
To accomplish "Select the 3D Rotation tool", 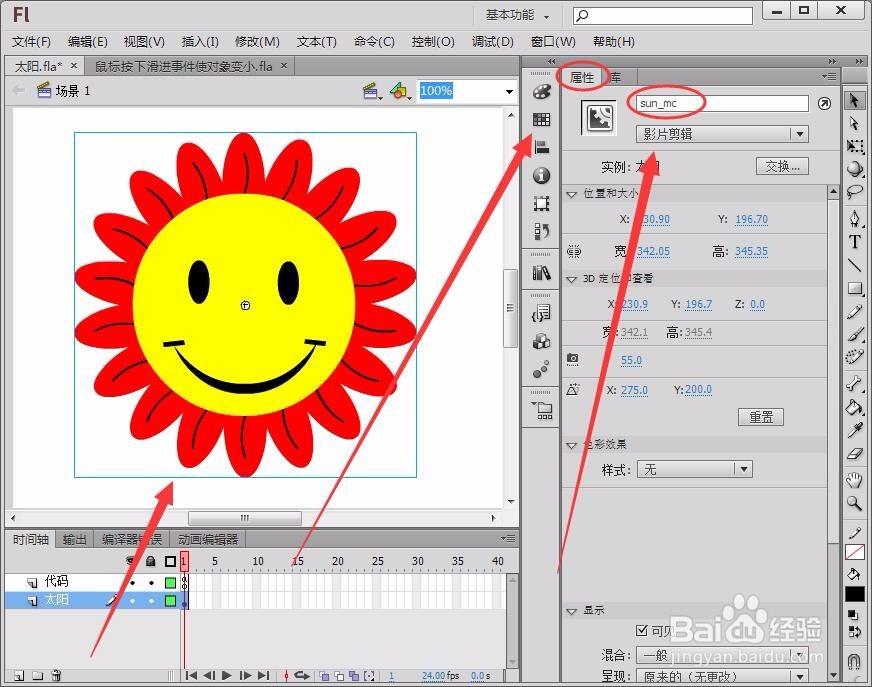I will (x=855, y=169).
